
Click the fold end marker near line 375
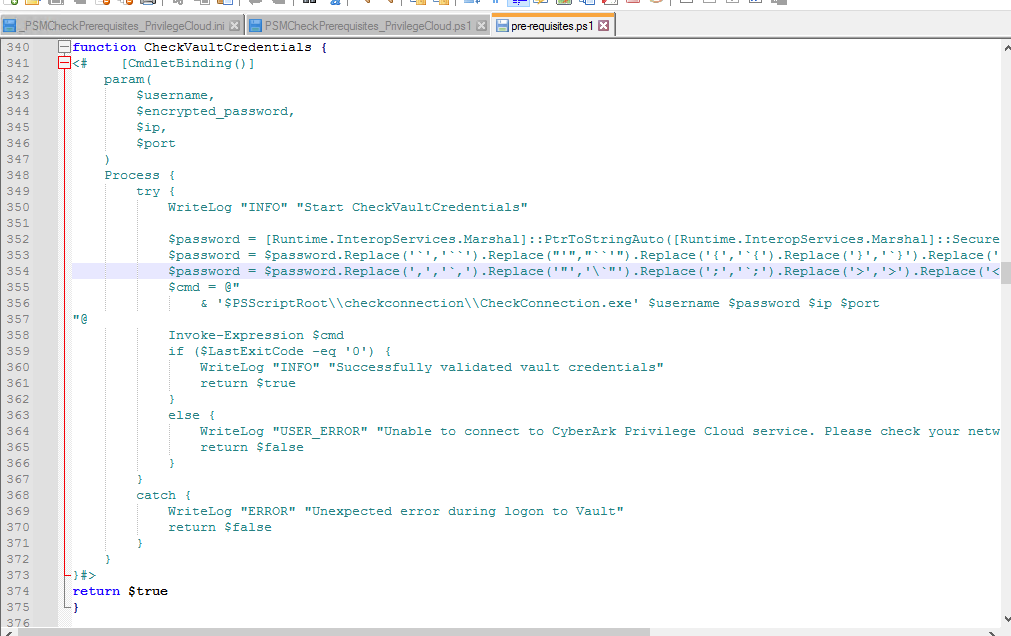point(64,606)
